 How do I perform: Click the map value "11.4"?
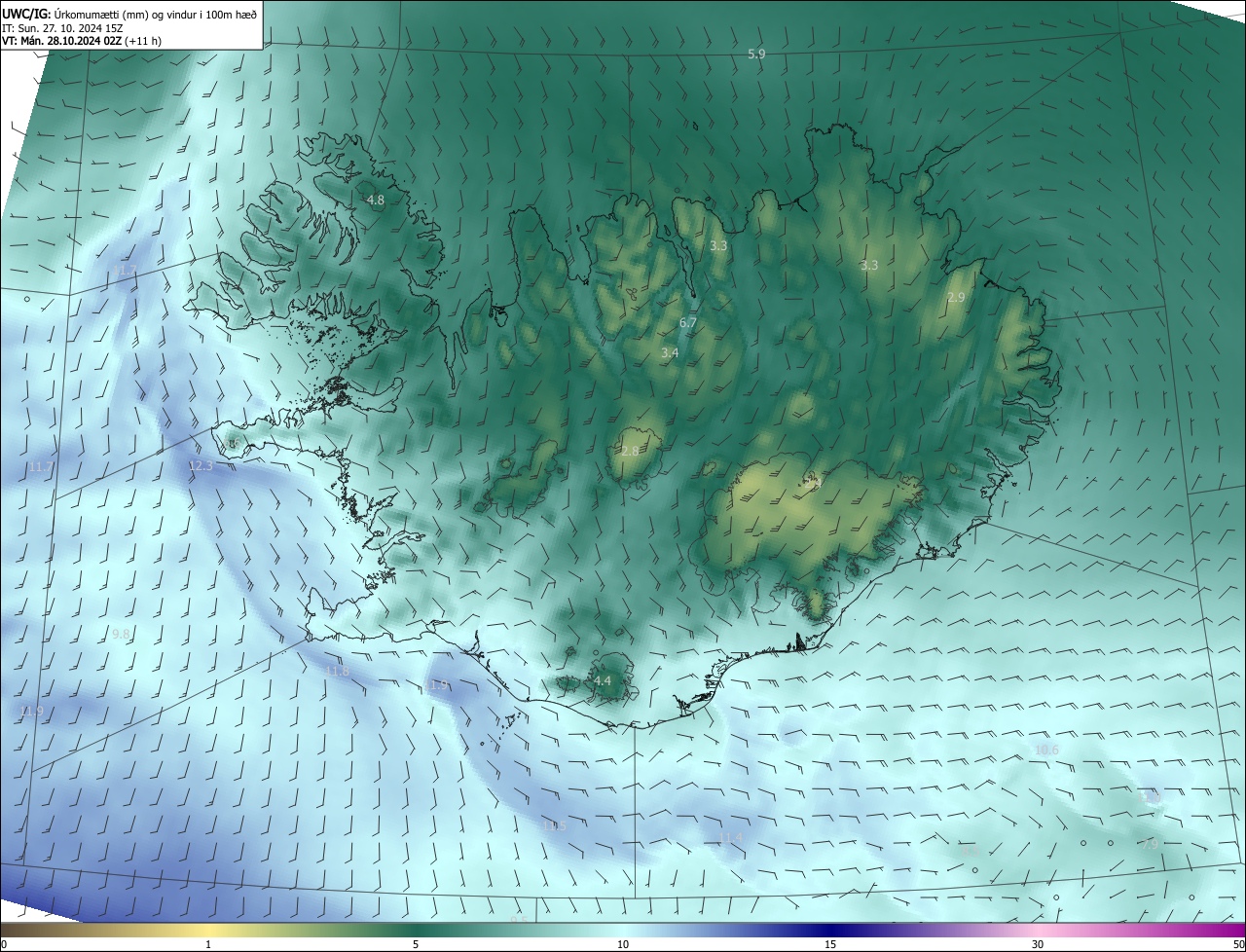(x=730, y=837)
